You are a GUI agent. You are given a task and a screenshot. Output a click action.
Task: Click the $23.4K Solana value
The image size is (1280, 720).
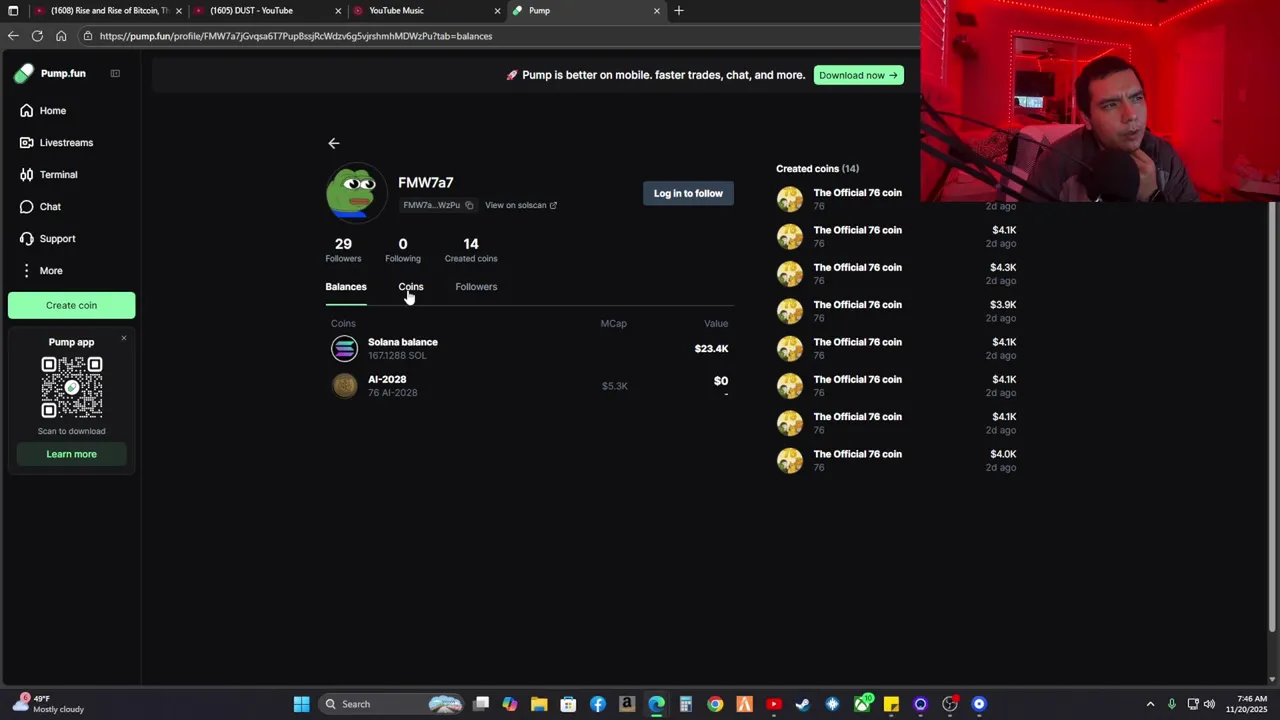point(711,349)
